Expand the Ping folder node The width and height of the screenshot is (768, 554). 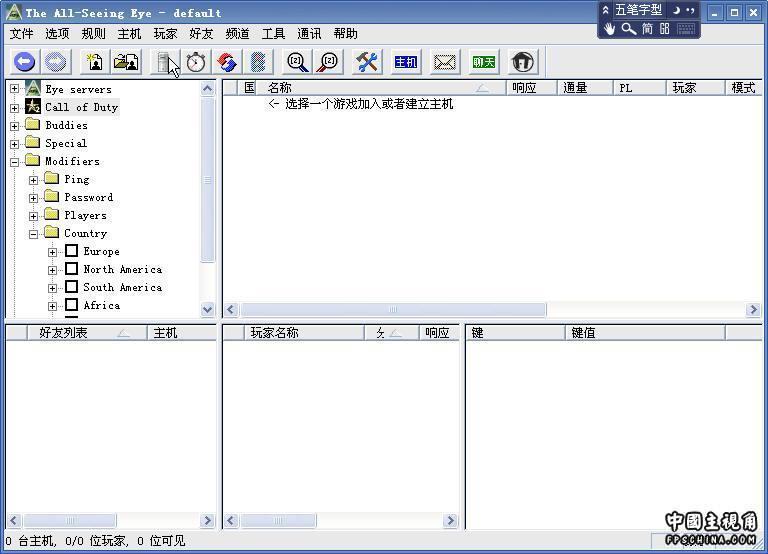[x=33, y=180]
